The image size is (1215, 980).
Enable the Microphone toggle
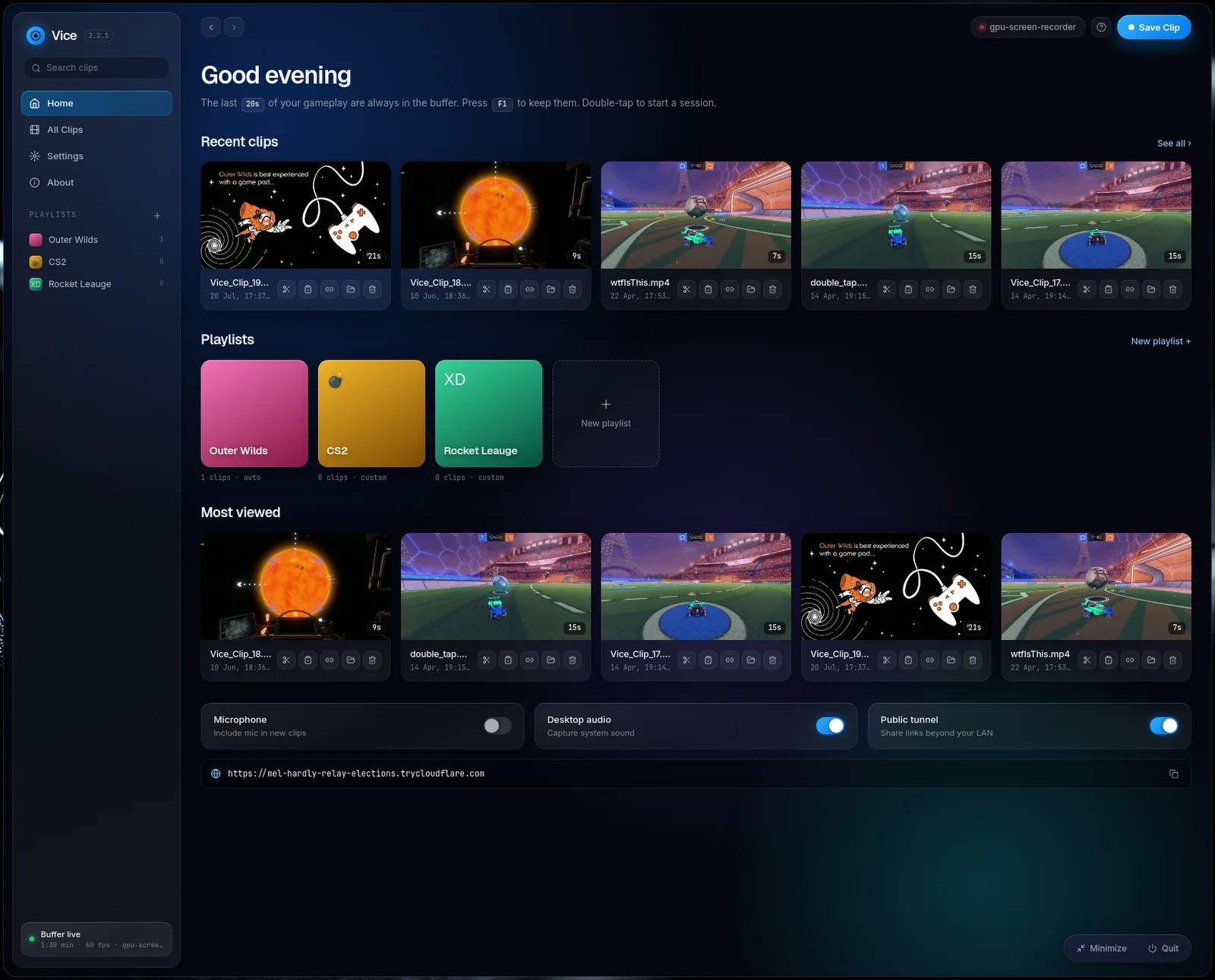497,726
